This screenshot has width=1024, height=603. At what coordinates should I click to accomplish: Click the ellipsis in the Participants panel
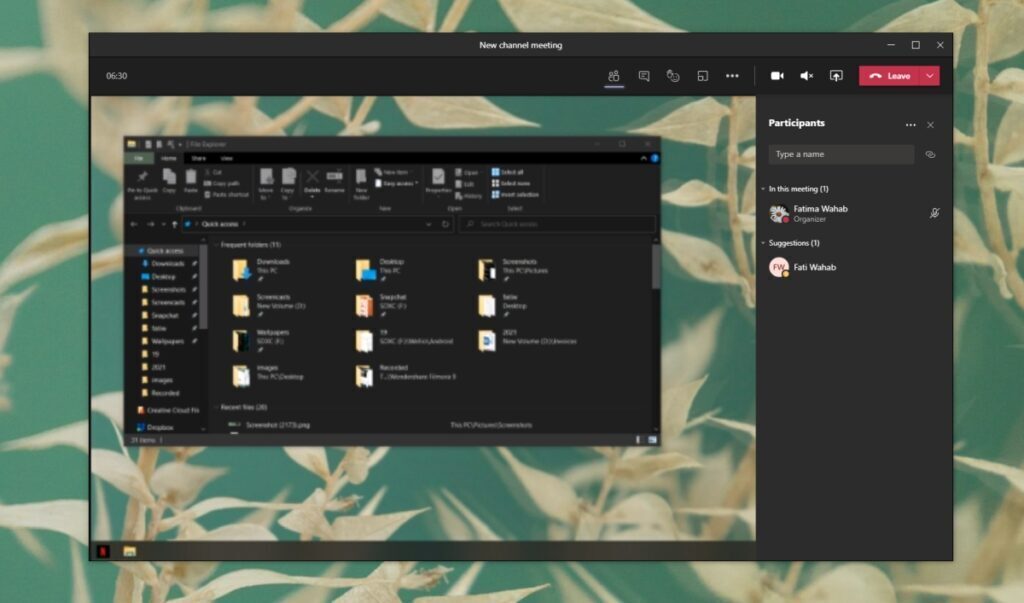911,124
